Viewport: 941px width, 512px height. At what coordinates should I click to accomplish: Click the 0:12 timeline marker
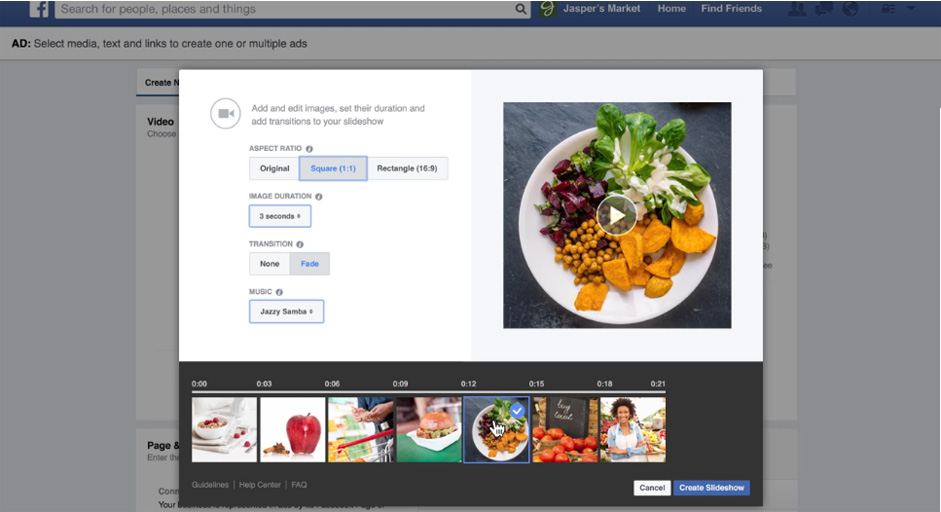[468, 384]
